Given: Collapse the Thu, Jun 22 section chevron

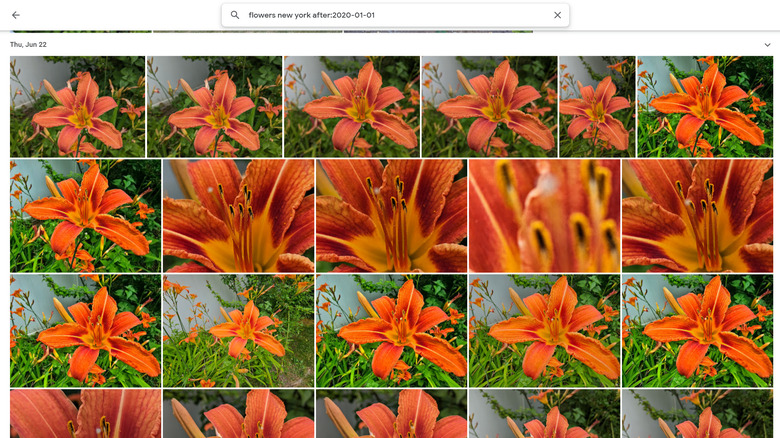Looking at the screenshot, I should click(767, 45).
